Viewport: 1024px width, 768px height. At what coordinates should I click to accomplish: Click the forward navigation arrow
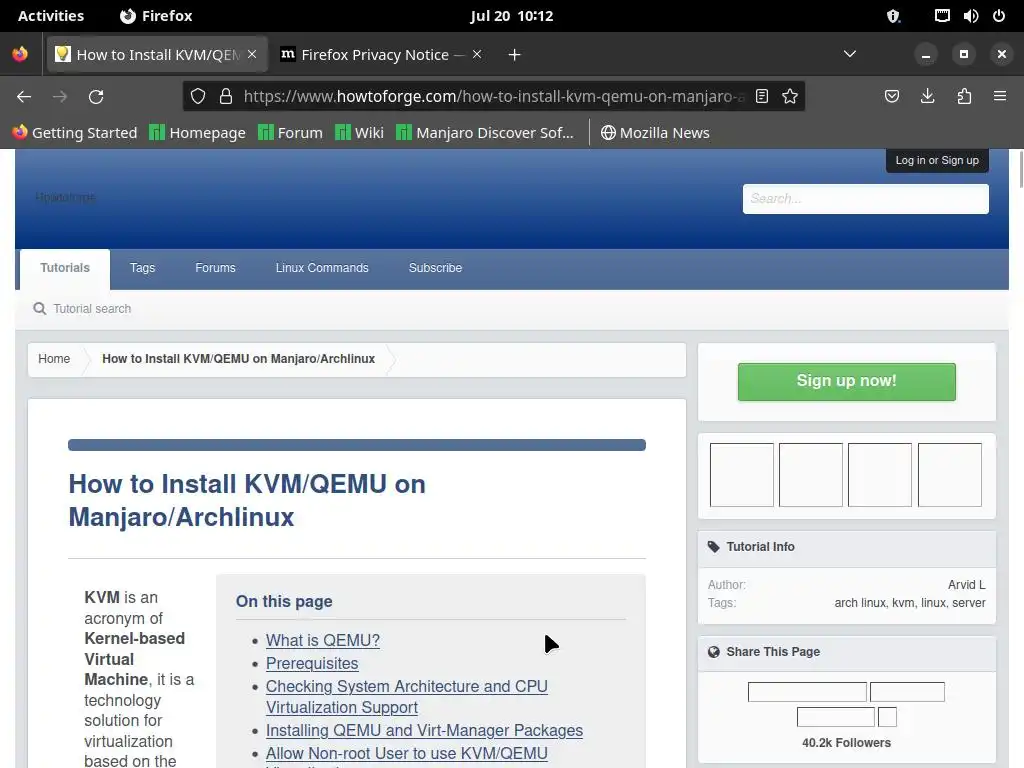[60, 97]
